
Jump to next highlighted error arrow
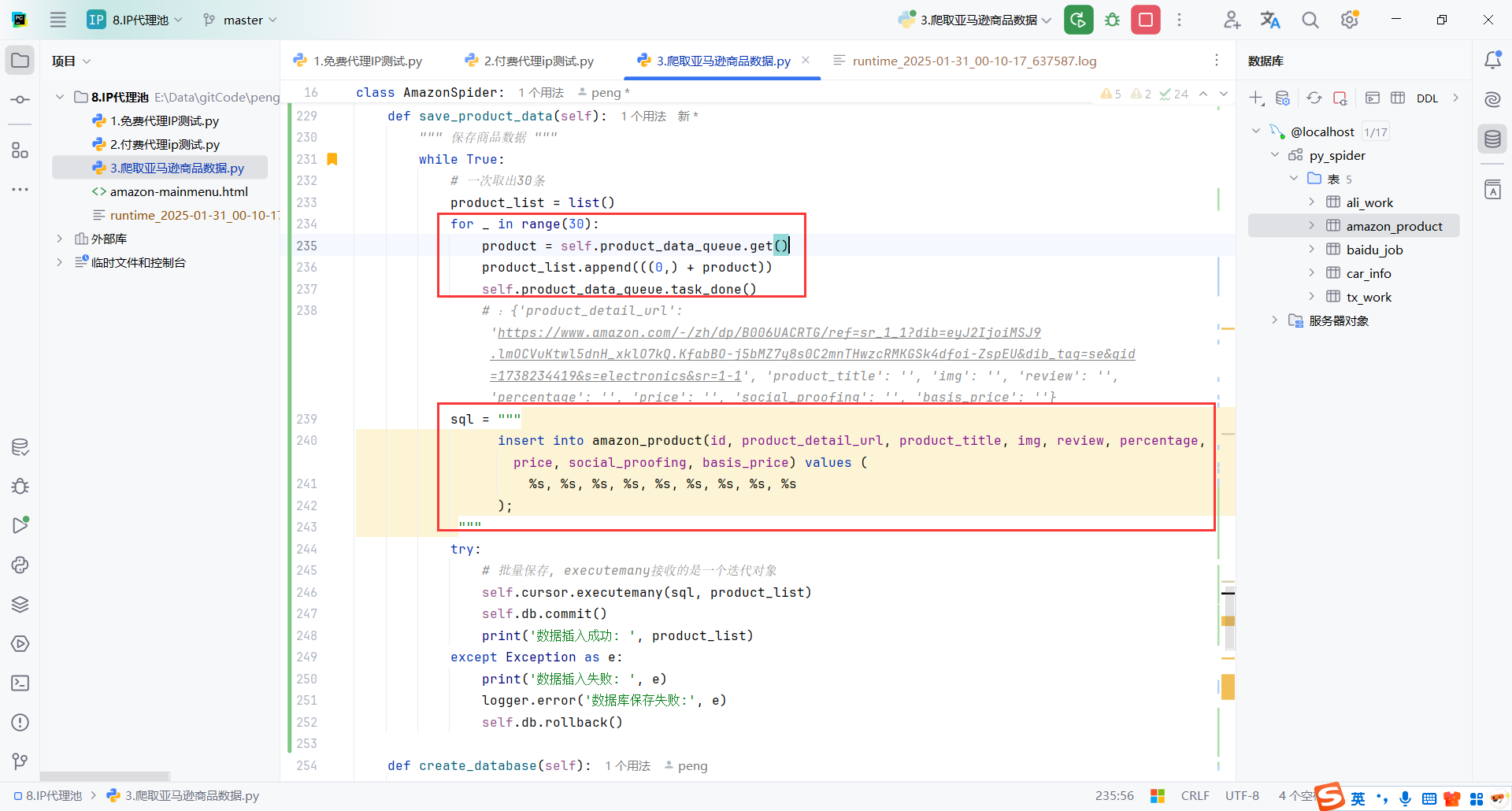coord(1224,94)
